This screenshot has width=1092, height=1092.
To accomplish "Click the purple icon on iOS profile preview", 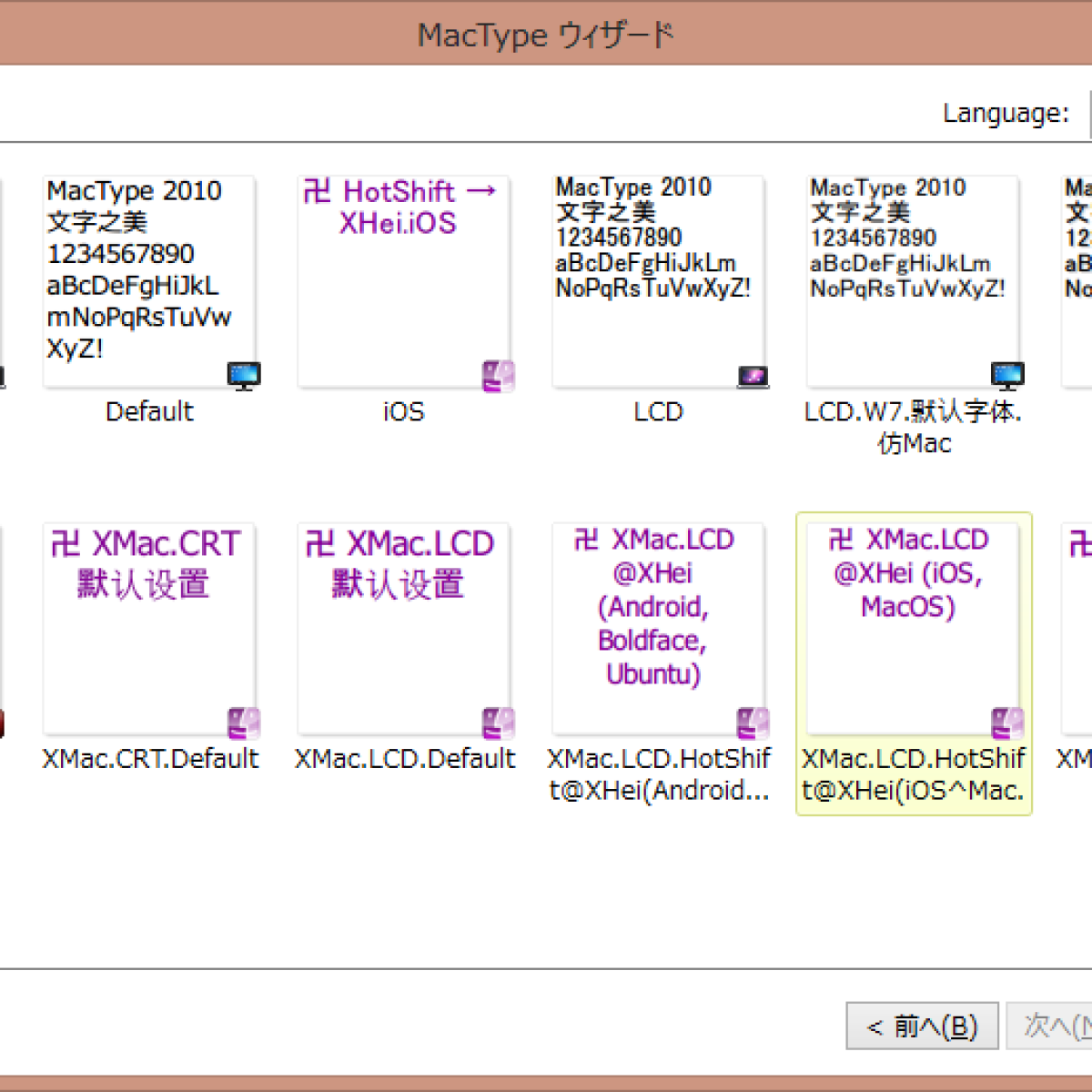I will click(x=498, y=376).
